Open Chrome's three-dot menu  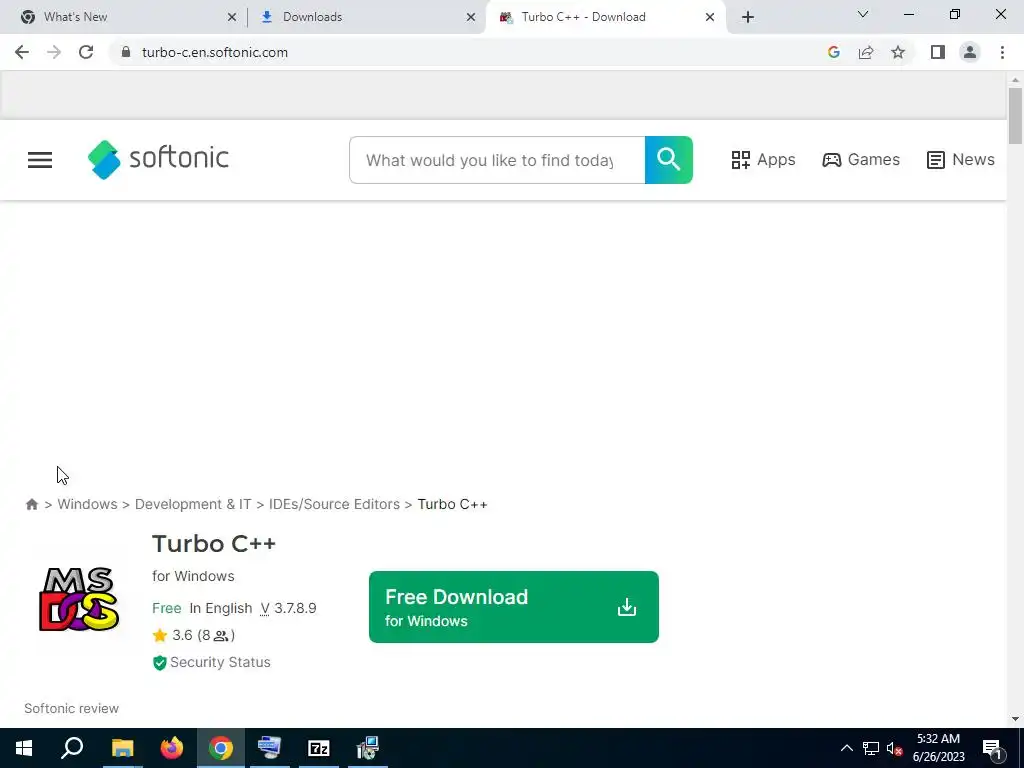click(x=1002, y=52)
